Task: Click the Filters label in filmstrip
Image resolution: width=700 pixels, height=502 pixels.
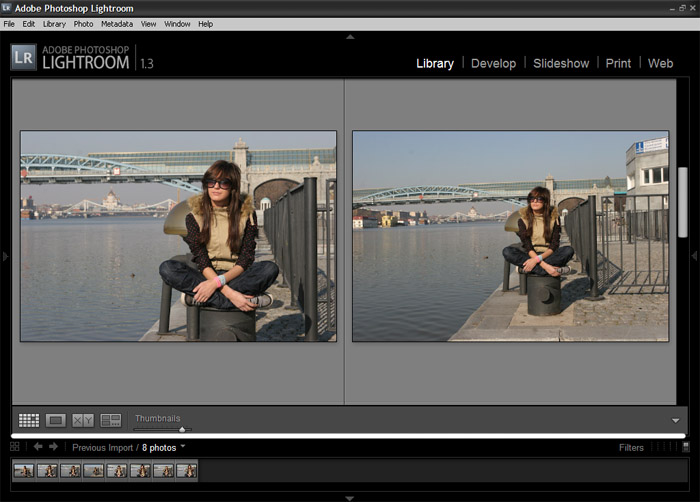Action: tap(631, 448)
